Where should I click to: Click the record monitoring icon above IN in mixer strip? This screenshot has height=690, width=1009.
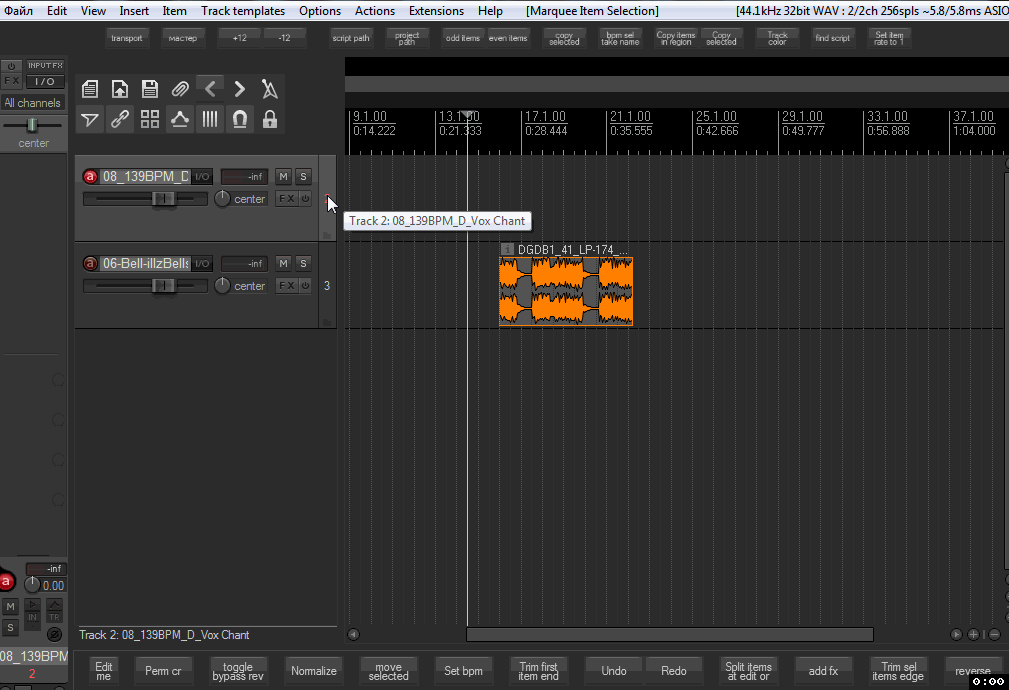tap(32, 604)
